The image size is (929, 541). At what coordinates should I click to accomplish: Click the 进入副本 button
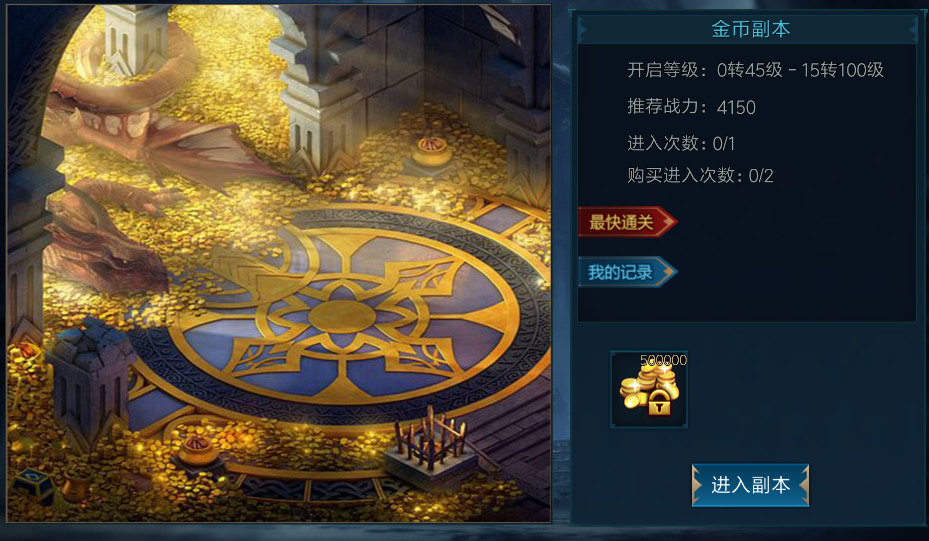click(x=750, y=485)
